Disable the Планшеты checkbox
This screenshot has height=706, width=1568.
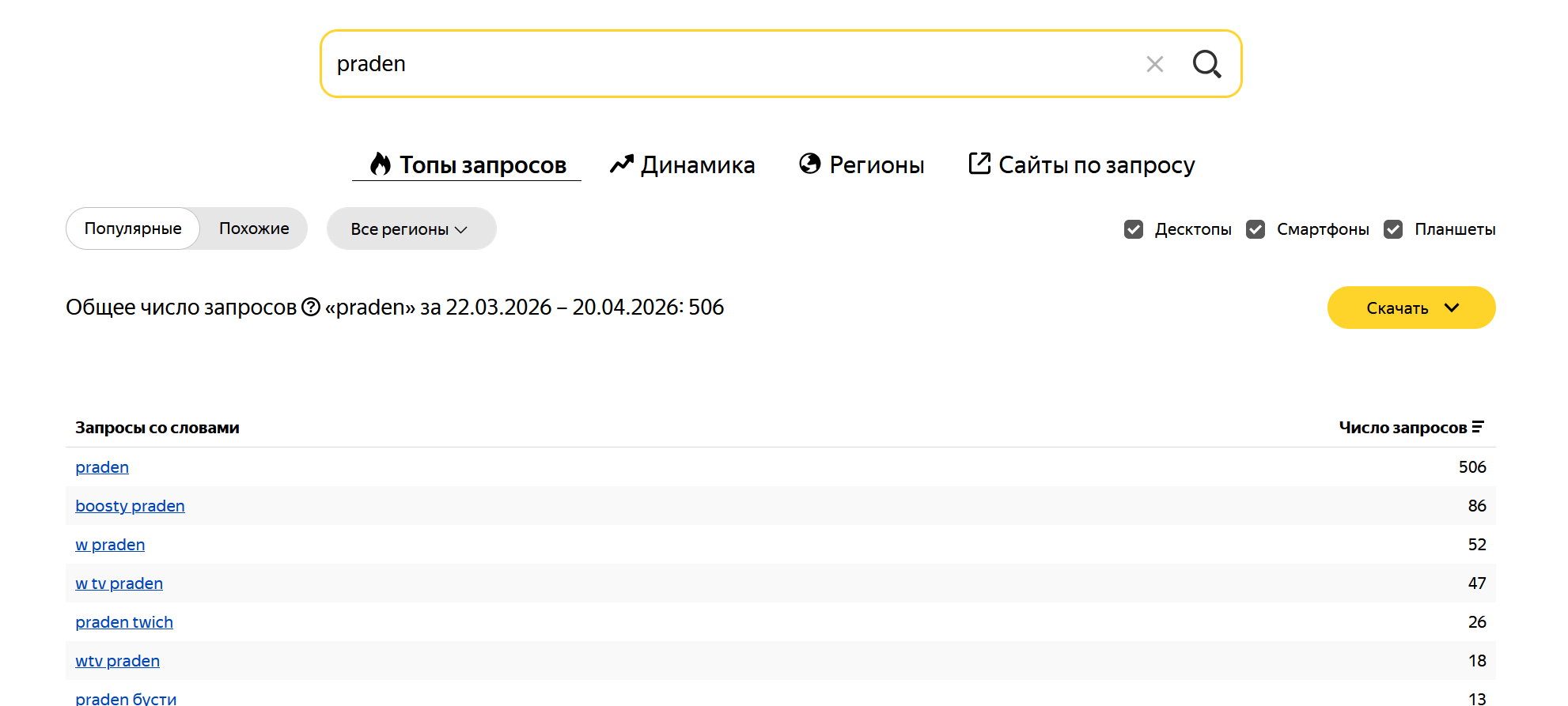(1393, 229)
